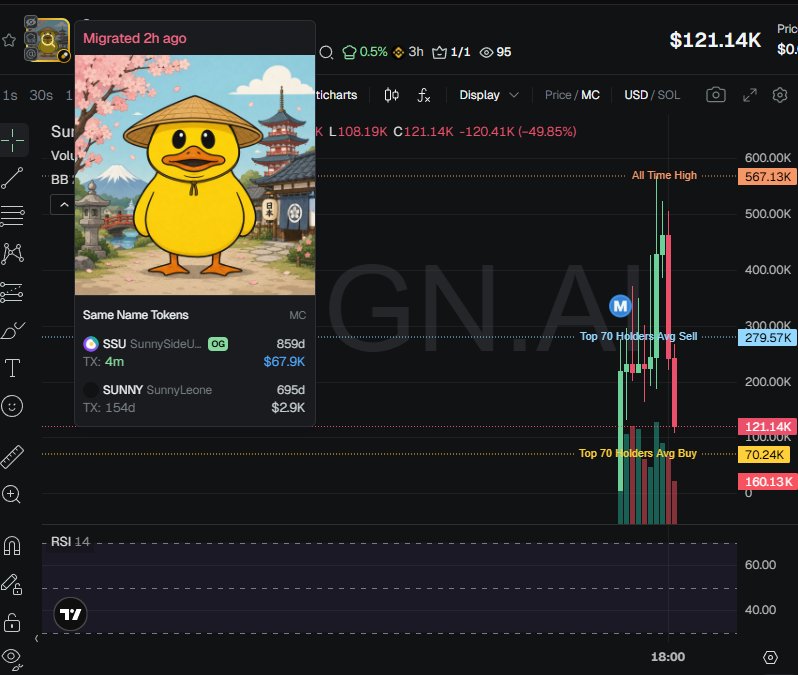798x675 pixels.
Task: Click the crown 1/1 indicator
Action: coord(451,52)
